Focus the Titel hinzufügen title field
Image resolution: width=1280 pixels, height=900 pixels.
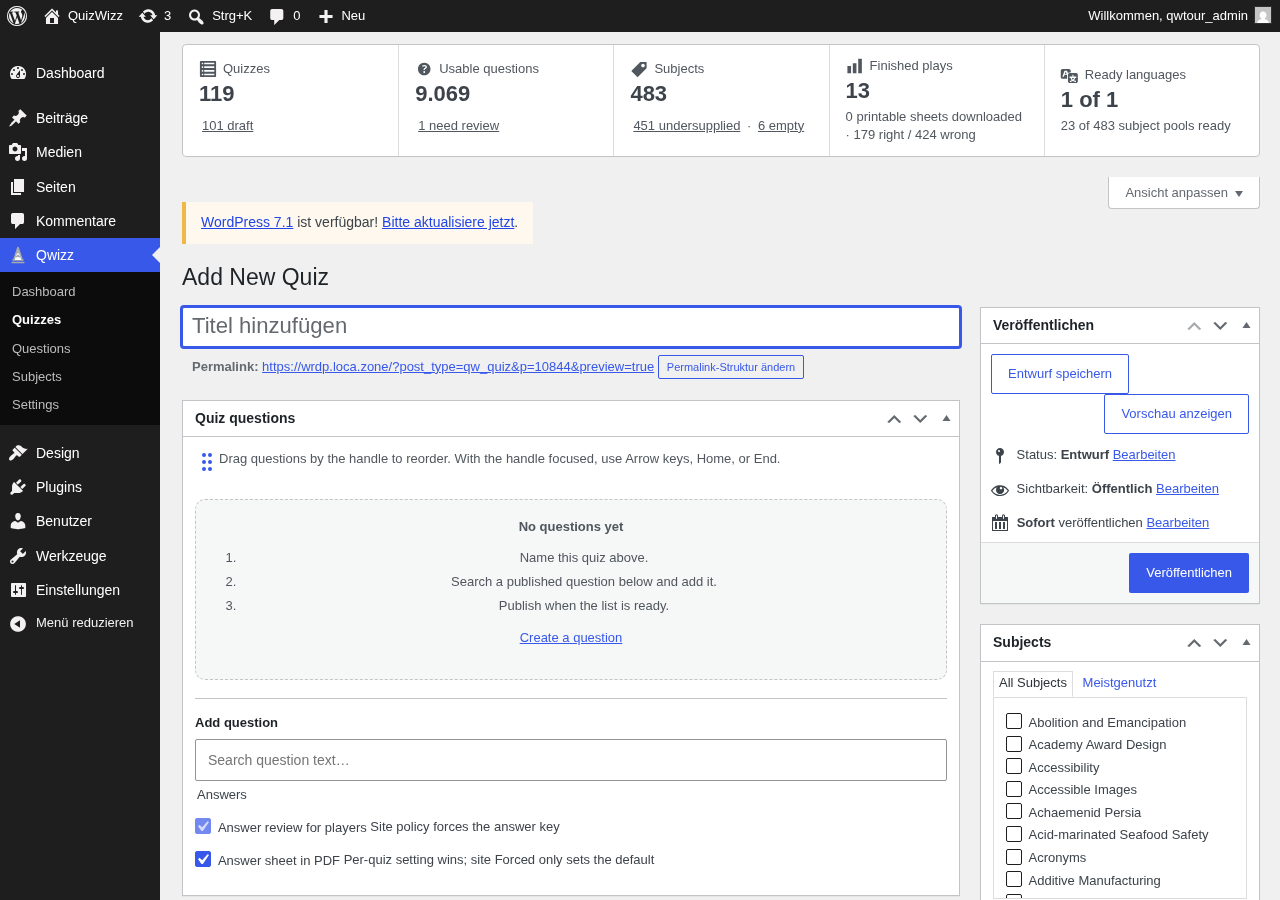571,327
